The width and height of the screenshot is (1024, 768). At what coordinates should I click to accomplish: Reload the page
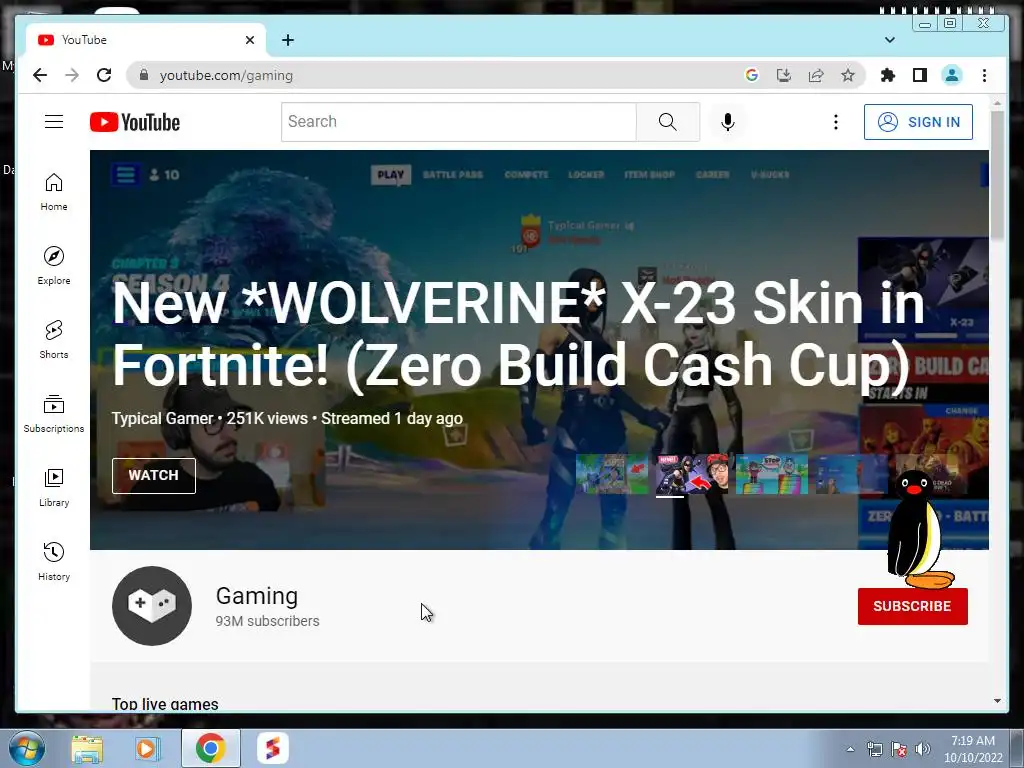click(x=104, y=75)
